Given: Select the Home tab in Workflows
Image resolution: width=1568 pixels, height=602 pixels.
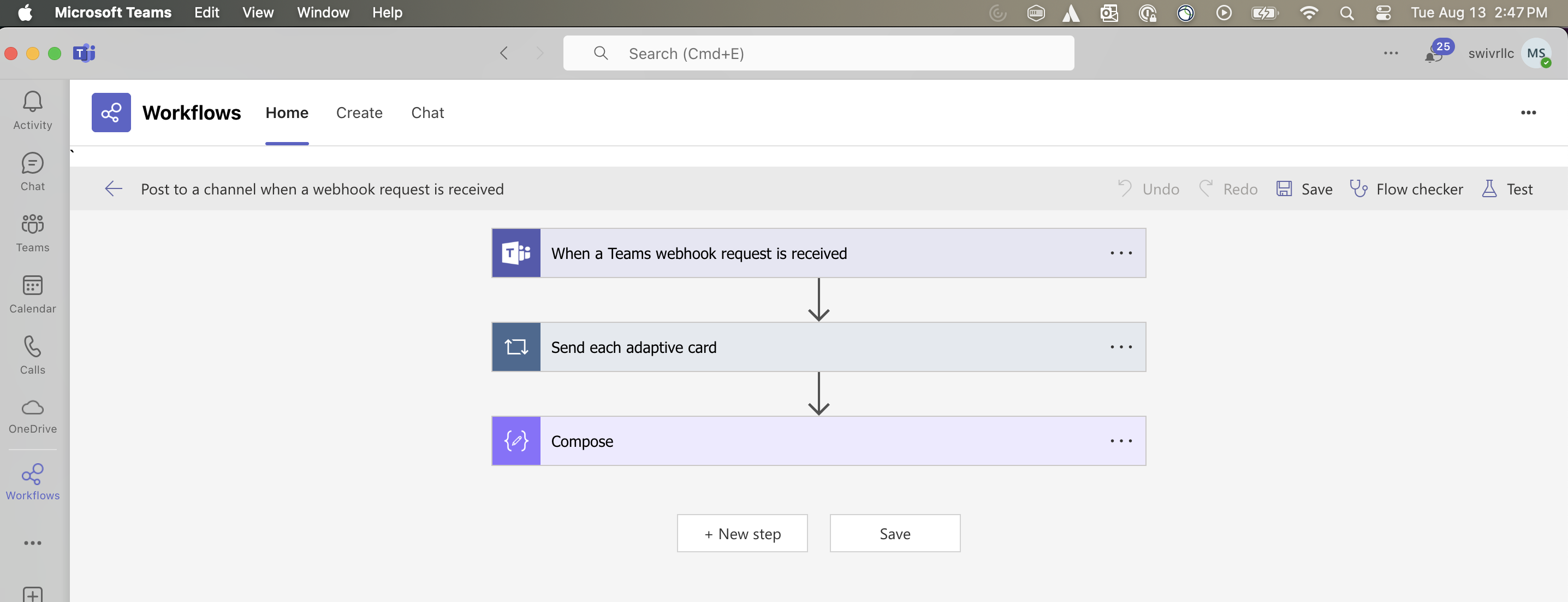Looking at the screenshot, I should point(287,112).
